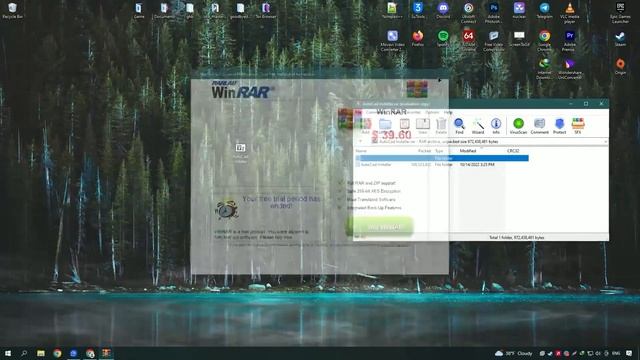Open taskbar Search

[24, 353]
